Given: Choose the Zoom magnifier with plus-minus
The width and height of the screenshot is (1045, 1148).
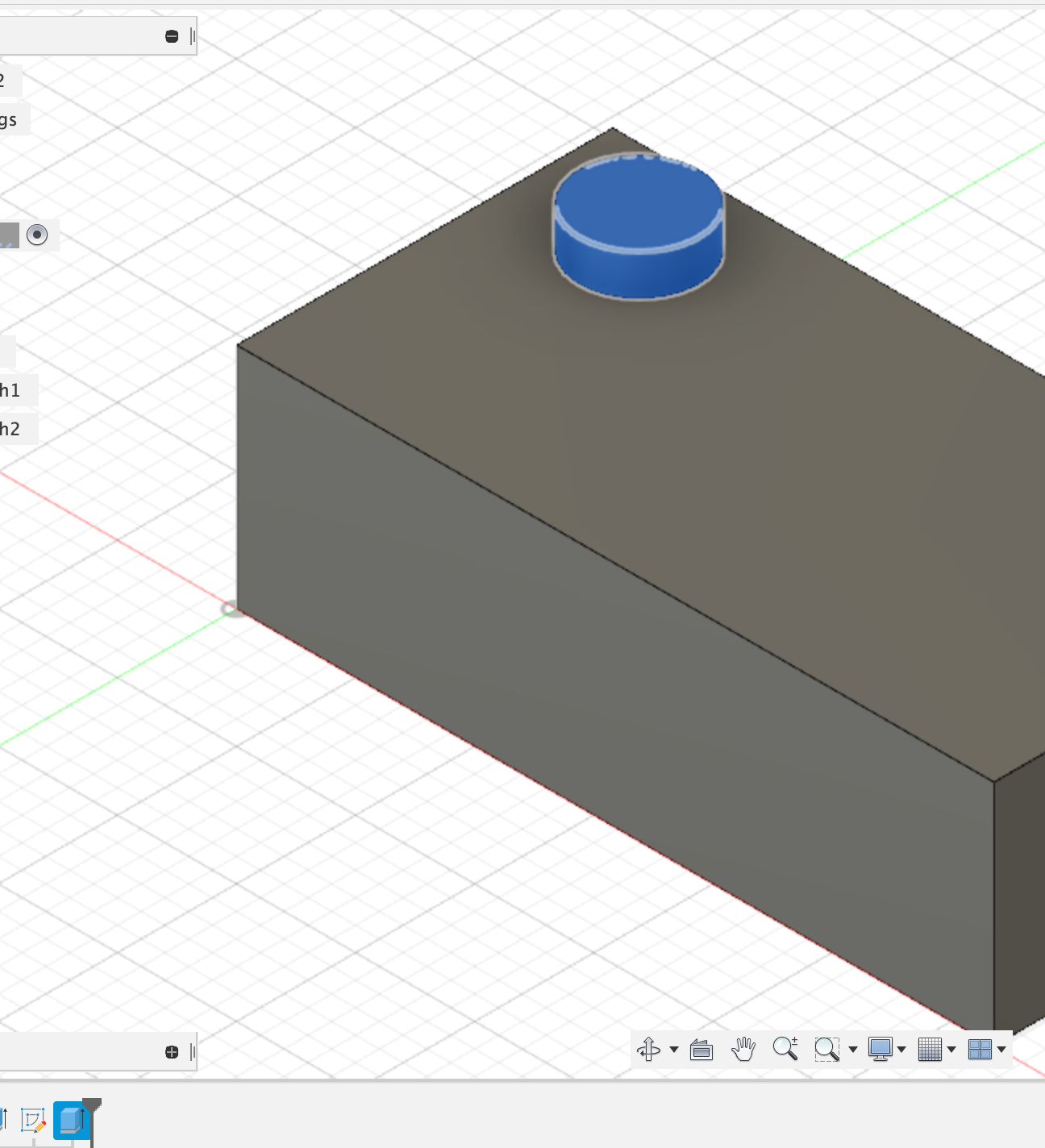Looking at the screenshot, I should pos(785,1048).
